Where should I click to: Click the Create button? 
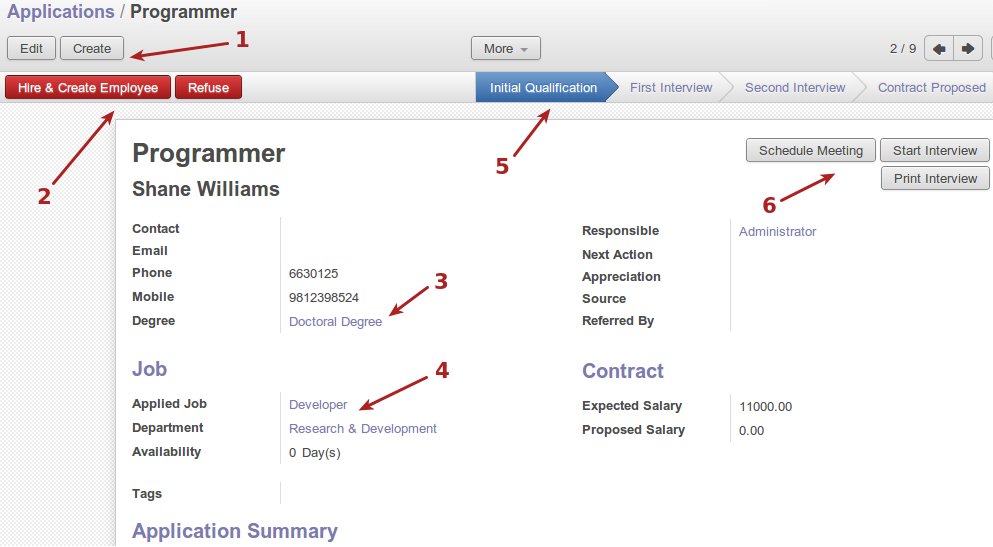pos(92,49)
